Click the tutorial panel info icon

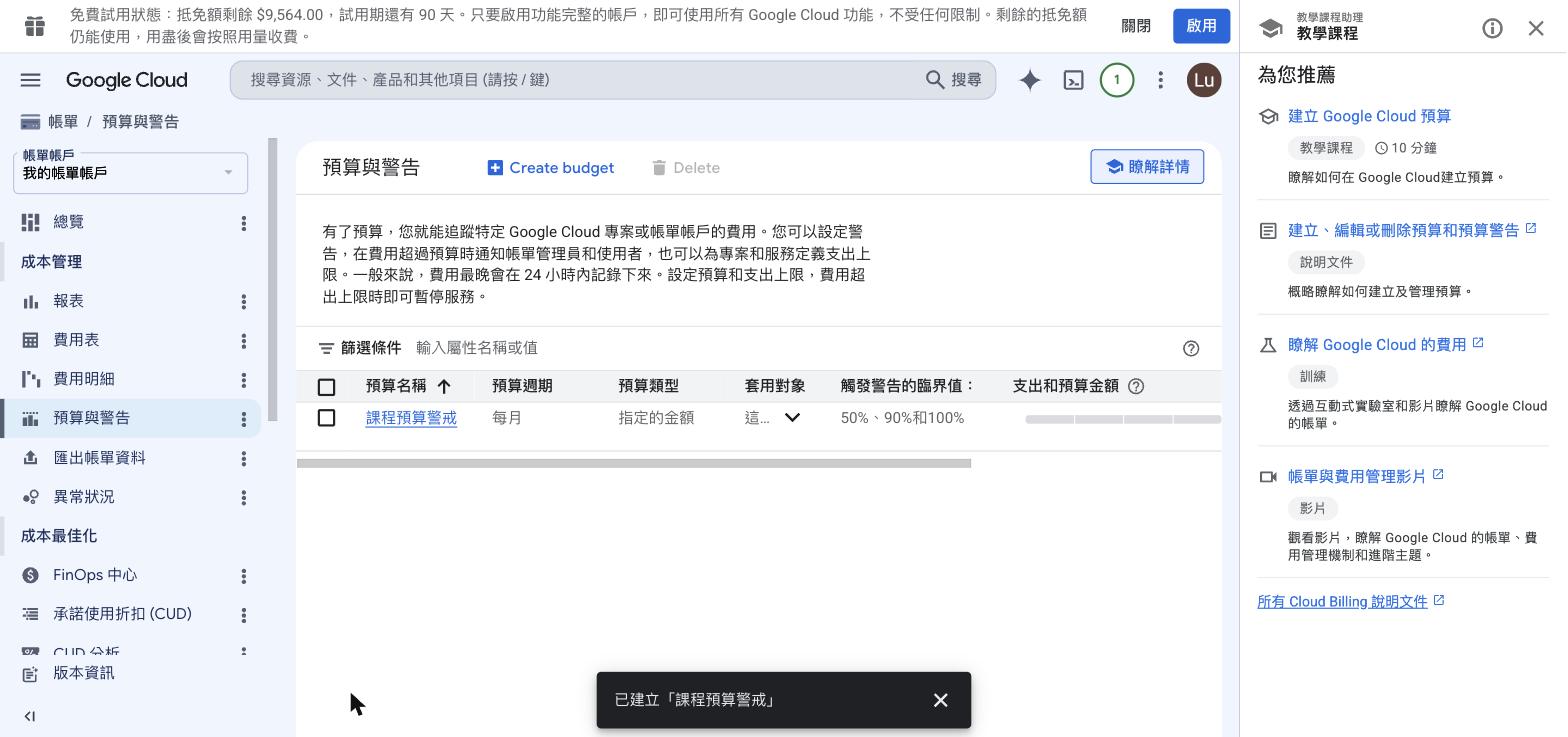pyautogui.click(x=1492, y=28)
